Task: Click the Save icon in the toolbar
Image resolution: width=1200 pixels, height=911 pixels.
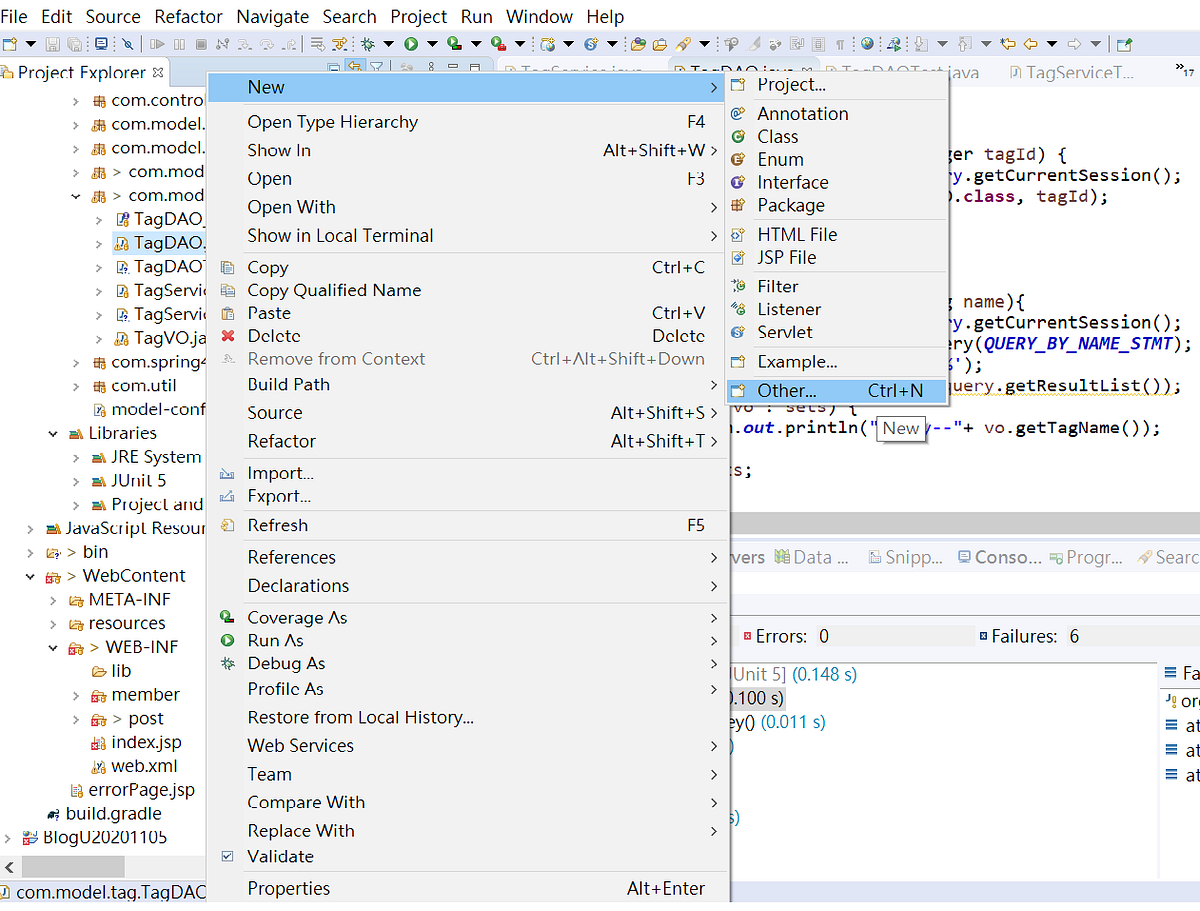Action: 50,45
